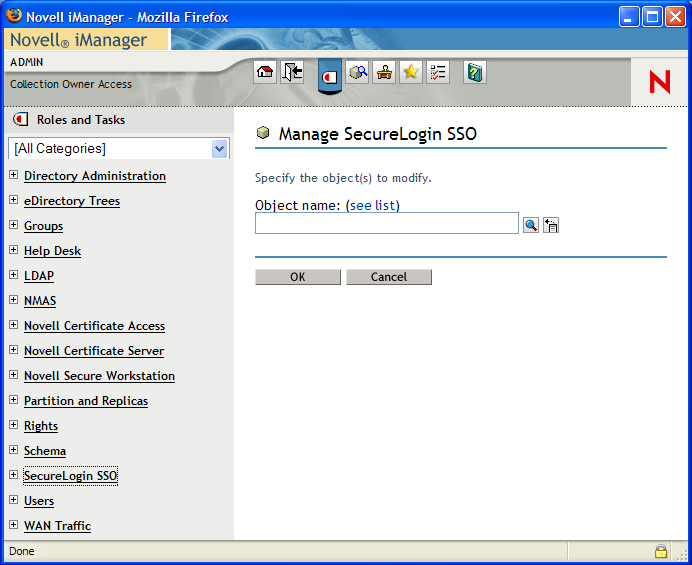Click the Collection Owner Access text
Screen dimensions: 692x565
pos(71,84)
